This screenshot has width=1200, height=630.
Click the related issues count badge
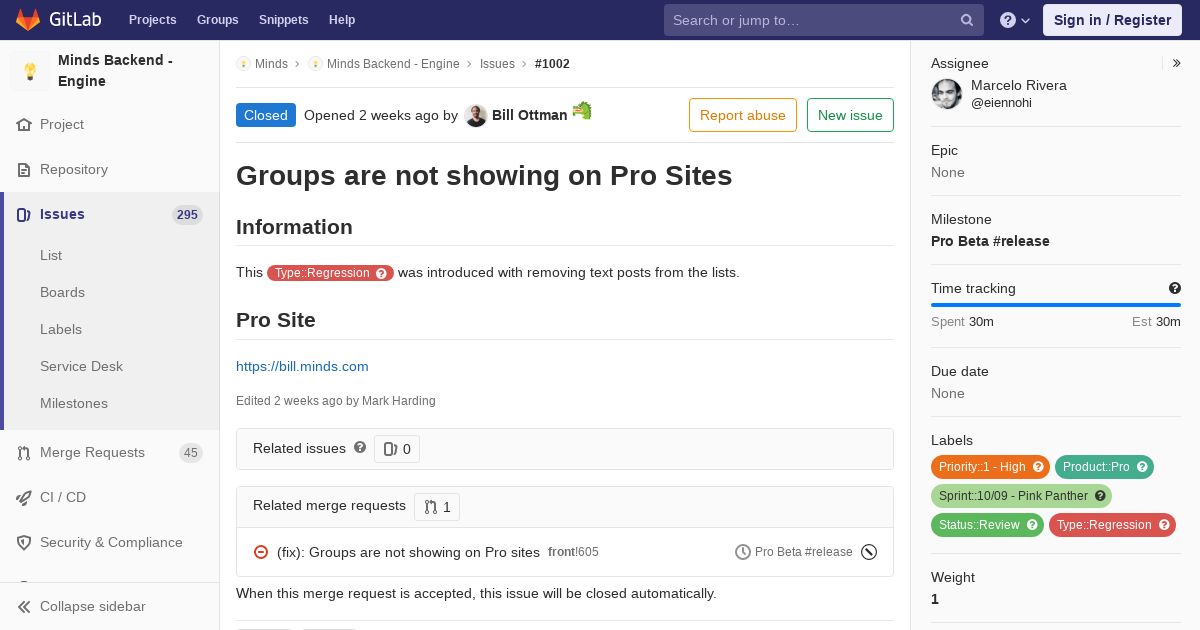point(397,450)
